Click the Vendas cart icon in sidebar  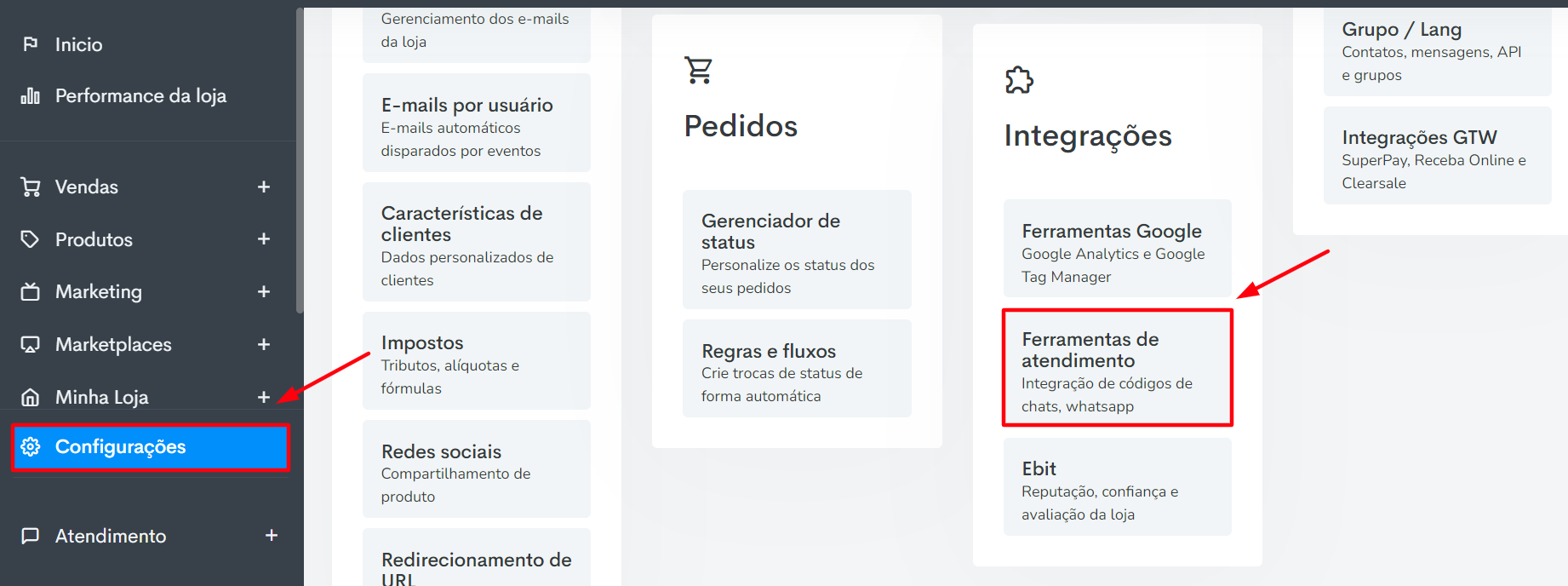click(31, 187)
